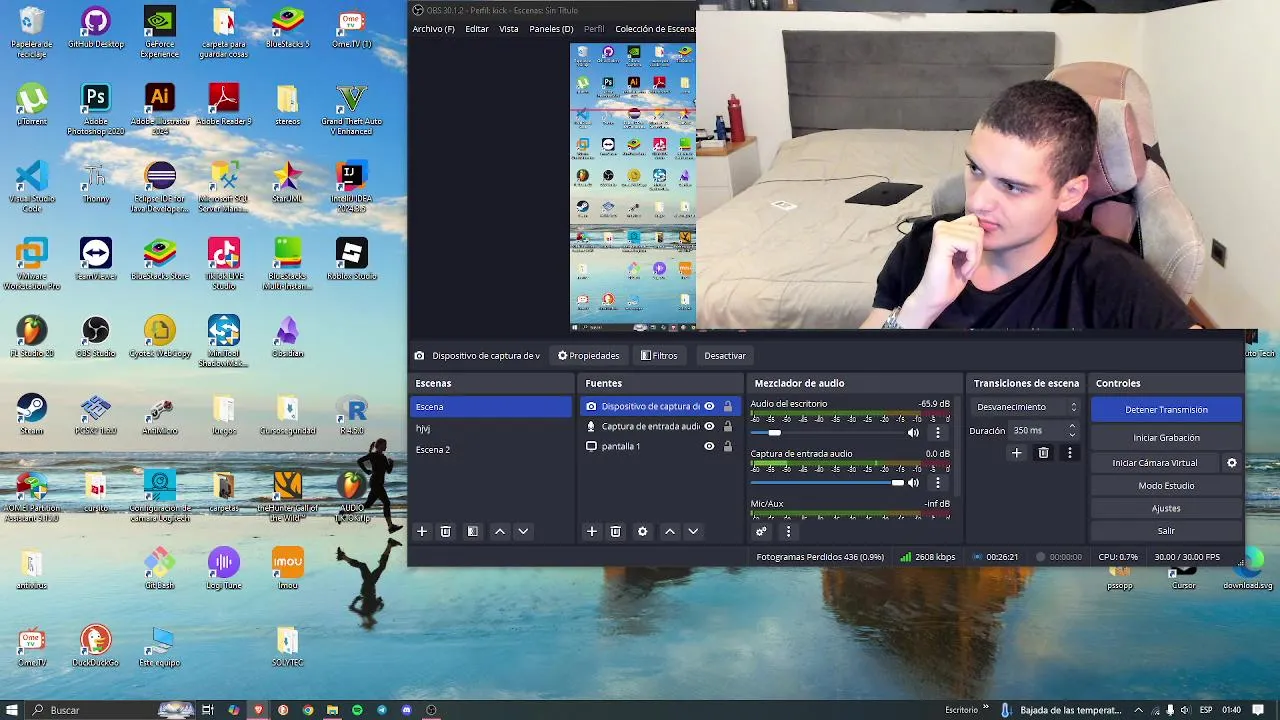Click Spotify icon in the taskbar
Image resolution: width=1280 pixels, height=720 pixels.
(357, 710)
